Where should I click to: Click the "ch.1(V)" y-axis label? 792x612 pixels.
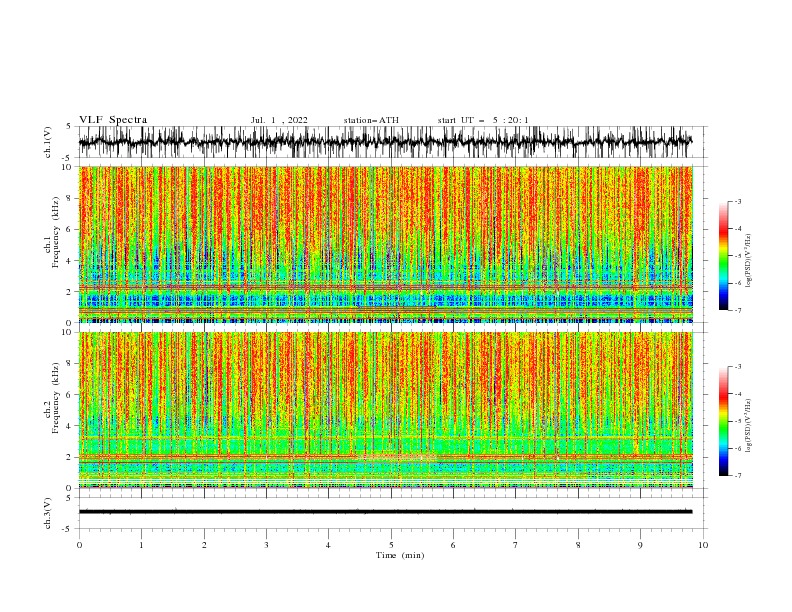[x=48, y=142]
